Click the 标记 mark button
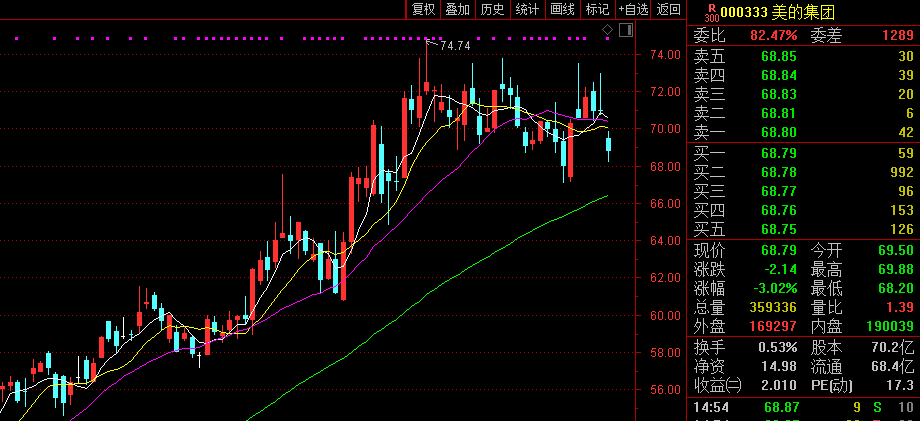The width and height of the screenshot is (920, 421). [597, 9]
